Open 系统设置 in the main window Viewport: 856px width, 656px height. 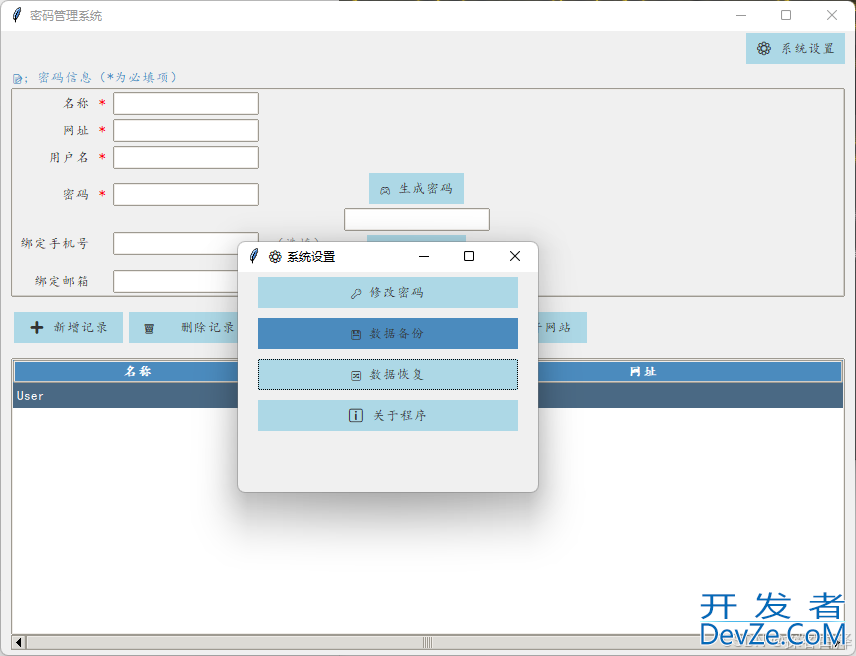click(x=795, y=49)
